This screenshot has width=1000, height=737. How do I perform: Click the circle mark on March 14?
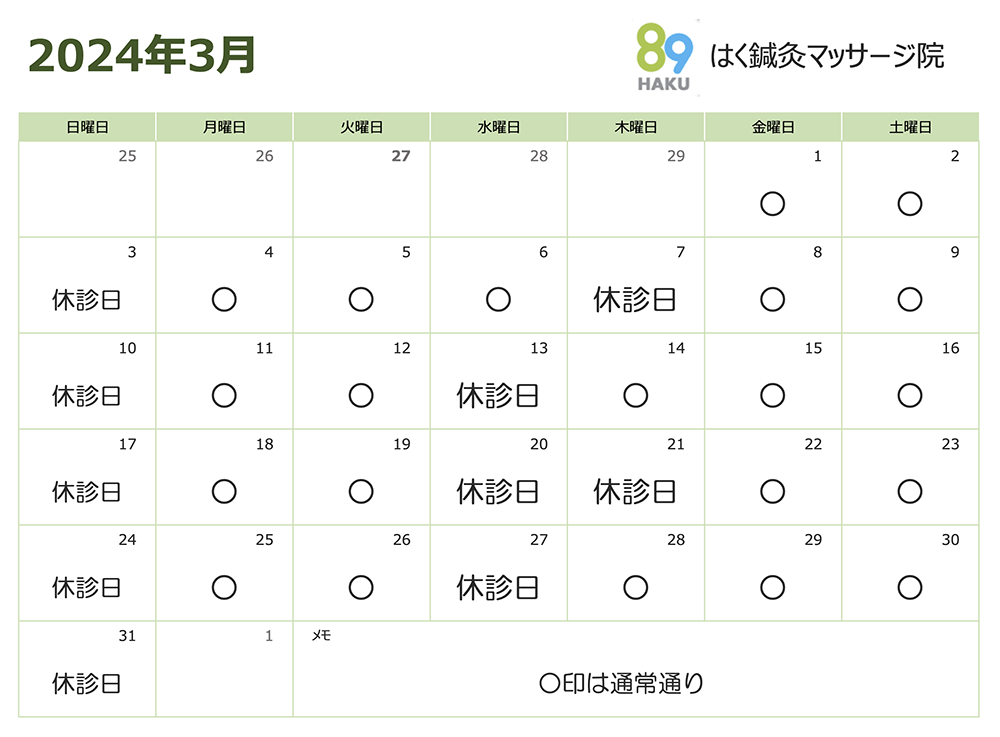click(635, 395)
